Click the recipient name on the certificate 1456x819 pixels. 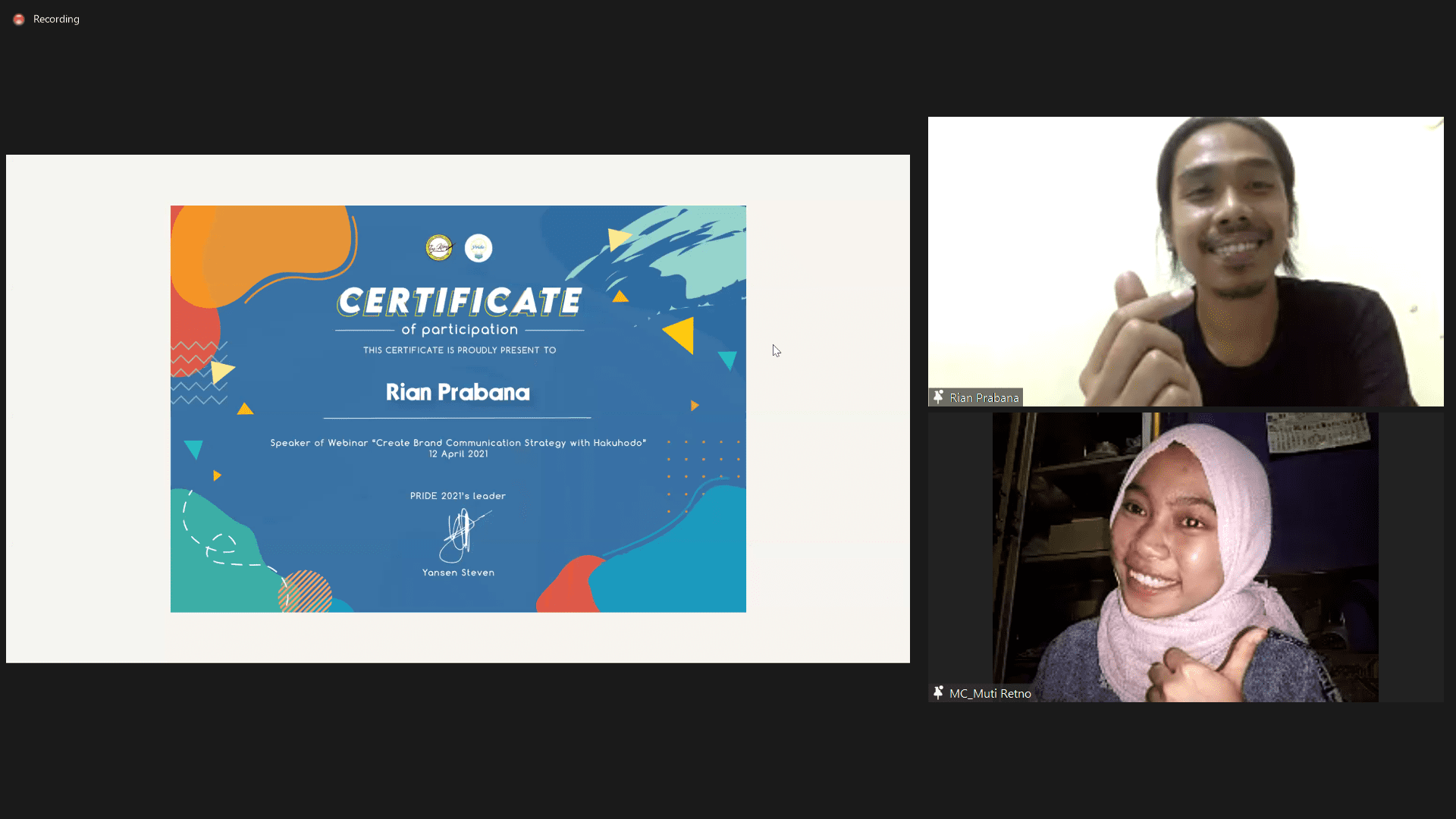[x=457, y=392]
